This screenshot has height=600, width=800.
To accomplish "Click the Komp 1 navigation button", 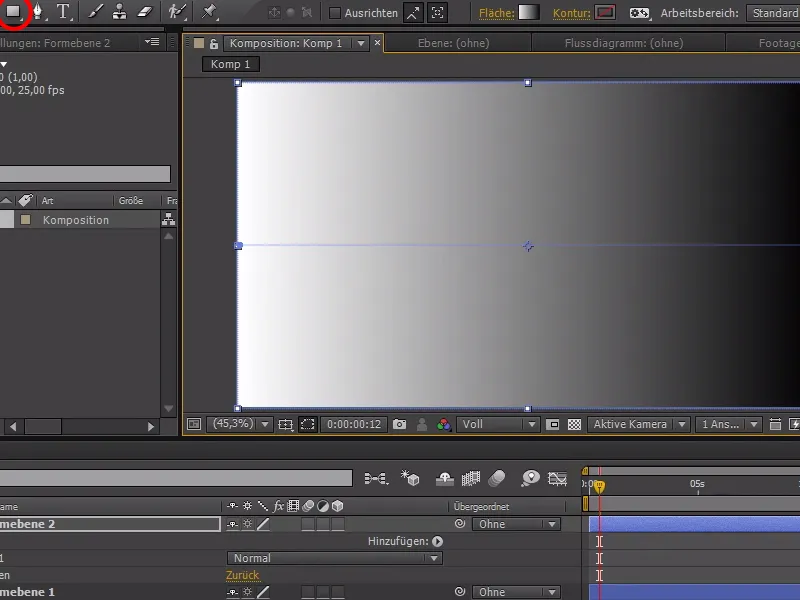I will click(230, 63).
